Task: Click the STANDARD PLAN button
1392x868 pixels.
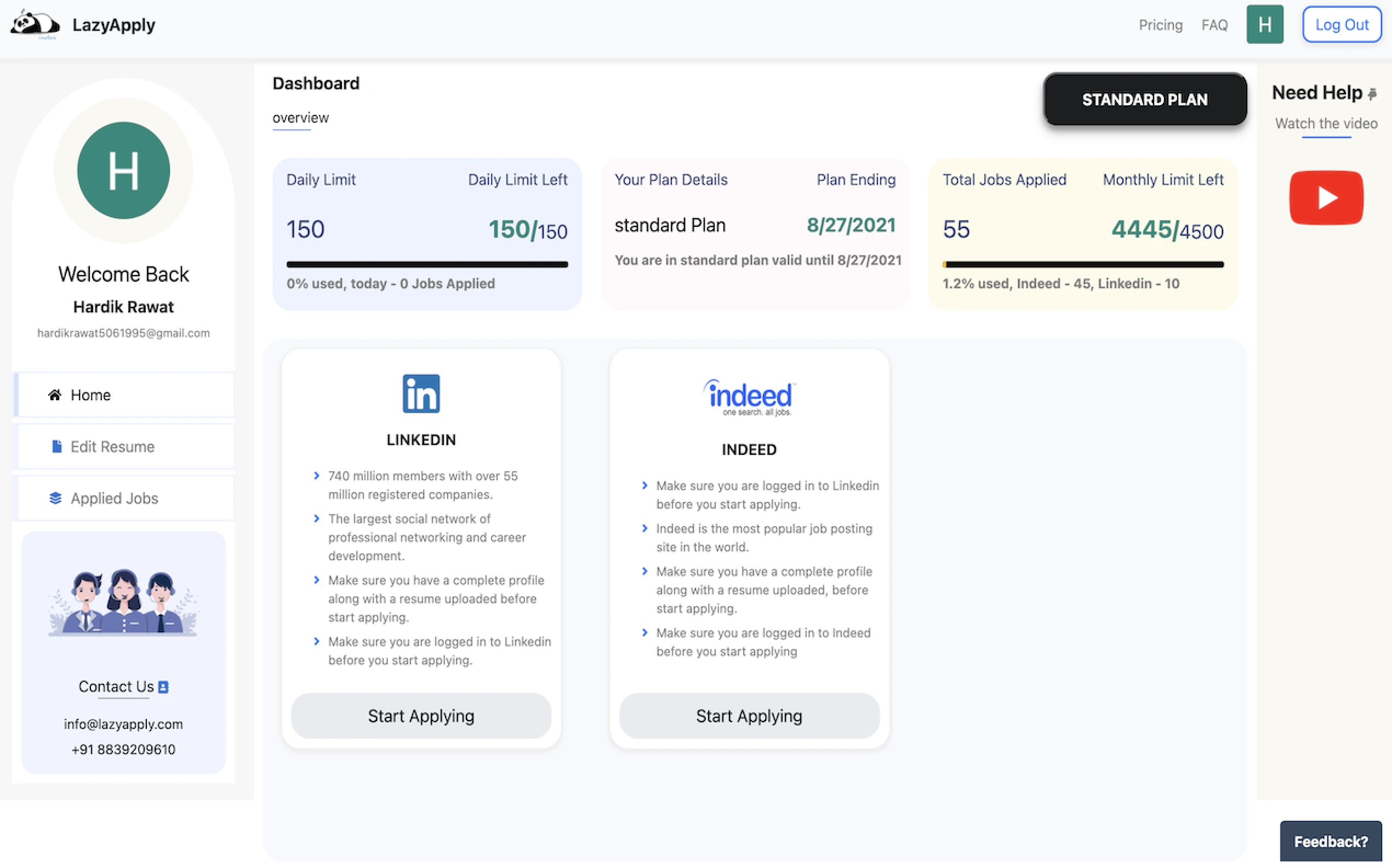Action: coord(1145,99)
